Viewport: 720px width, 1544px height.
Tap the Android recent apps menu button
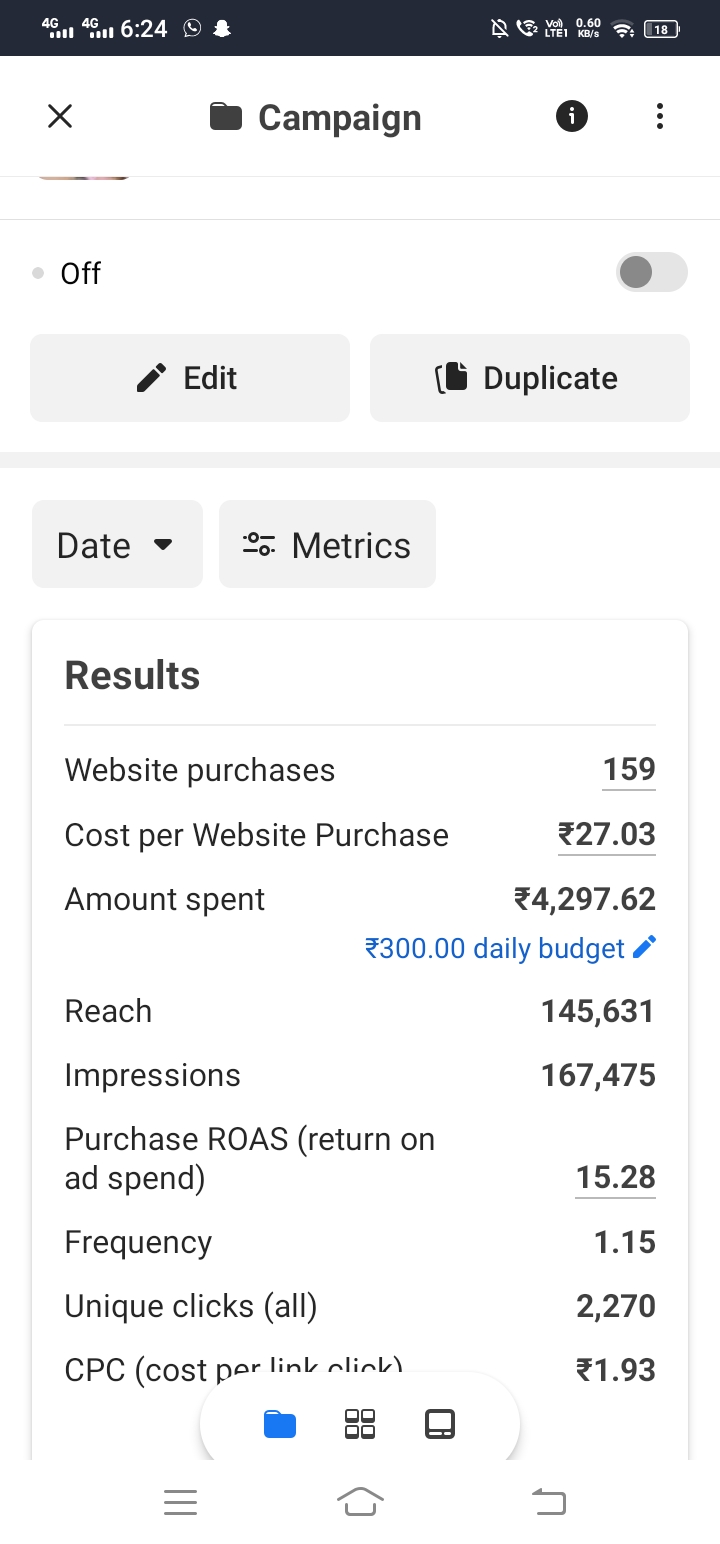click(180, 1501)
